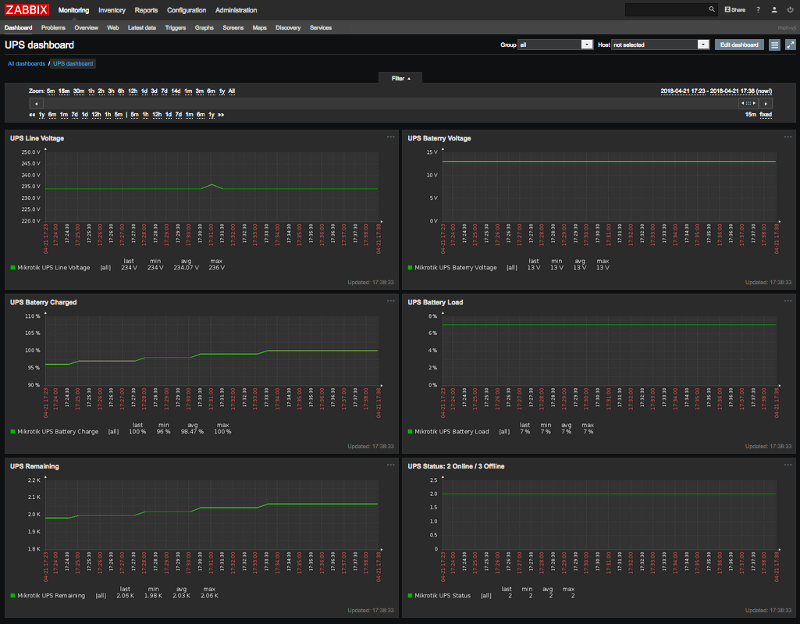
Task: Open the user profile icon
Action: 774,10
